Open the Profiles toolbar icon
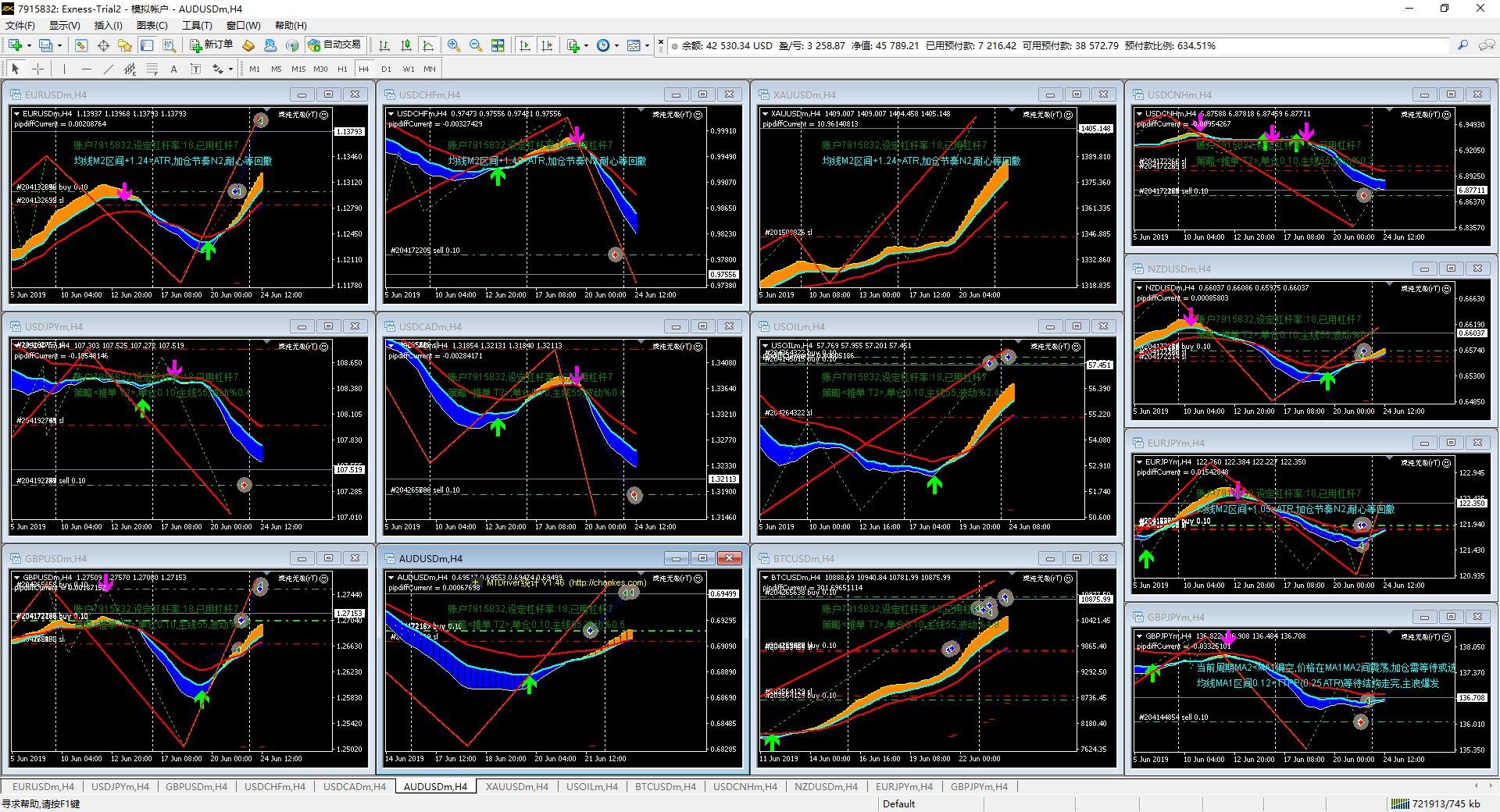The height and width of the screenshot is (812, 1500). pos(45,45)
